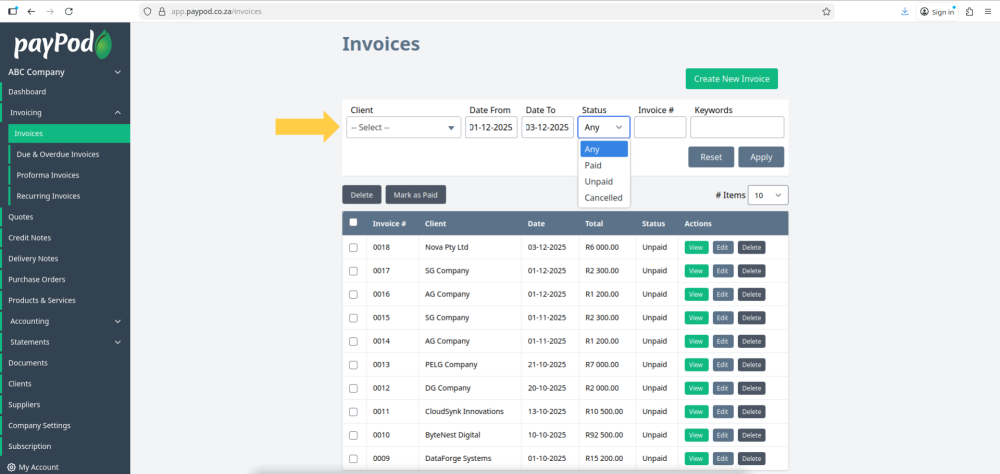Tick the checkbox for invoice 0015
1000x474 pixels.
(353, 318)
